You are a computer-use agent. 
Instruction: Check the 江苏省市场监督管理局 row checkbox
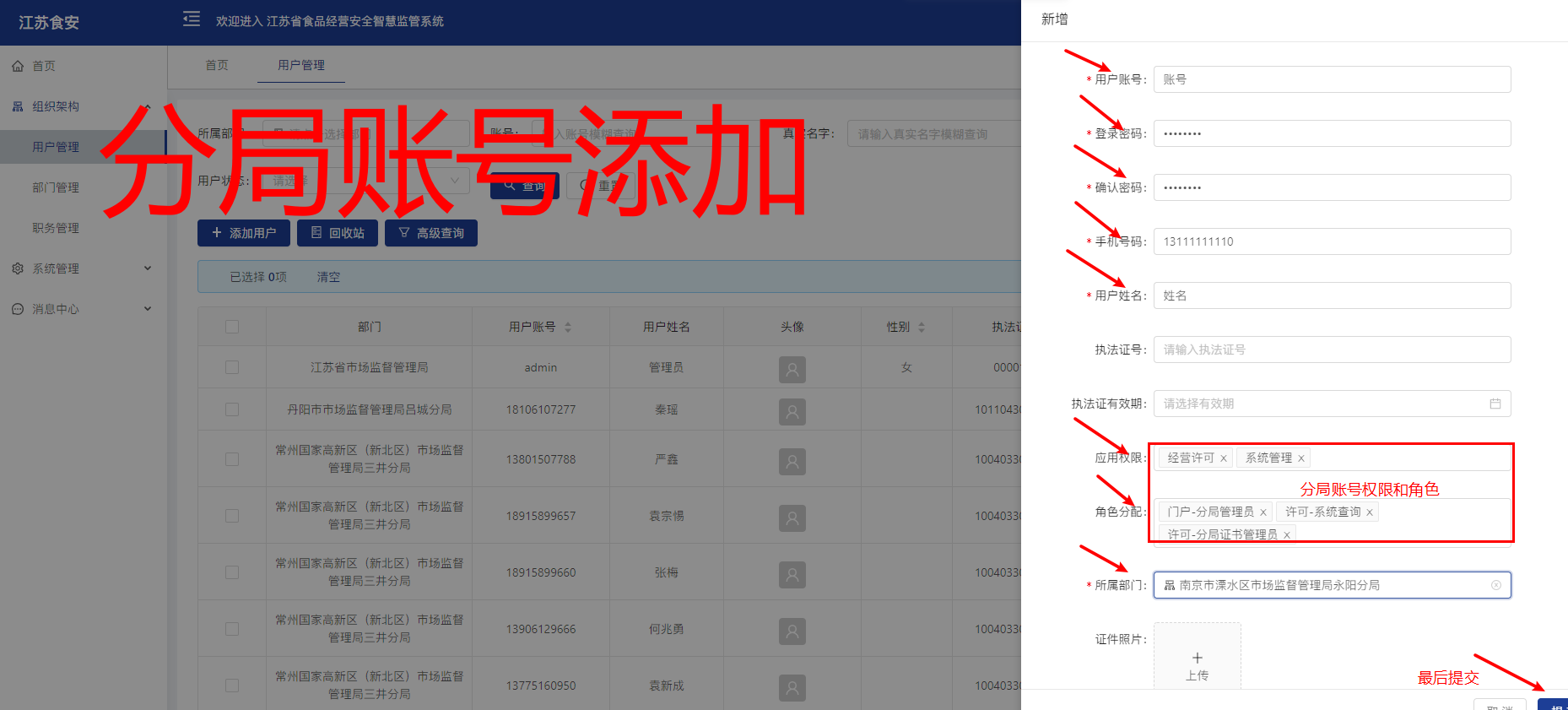pyautogui.click(x=232, y=367)
